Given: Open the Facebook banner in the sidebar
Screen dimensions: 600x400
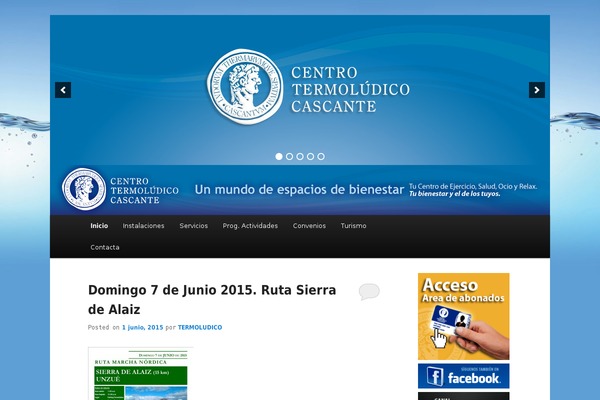Looking at the screenshot, I should click(463, 376).
